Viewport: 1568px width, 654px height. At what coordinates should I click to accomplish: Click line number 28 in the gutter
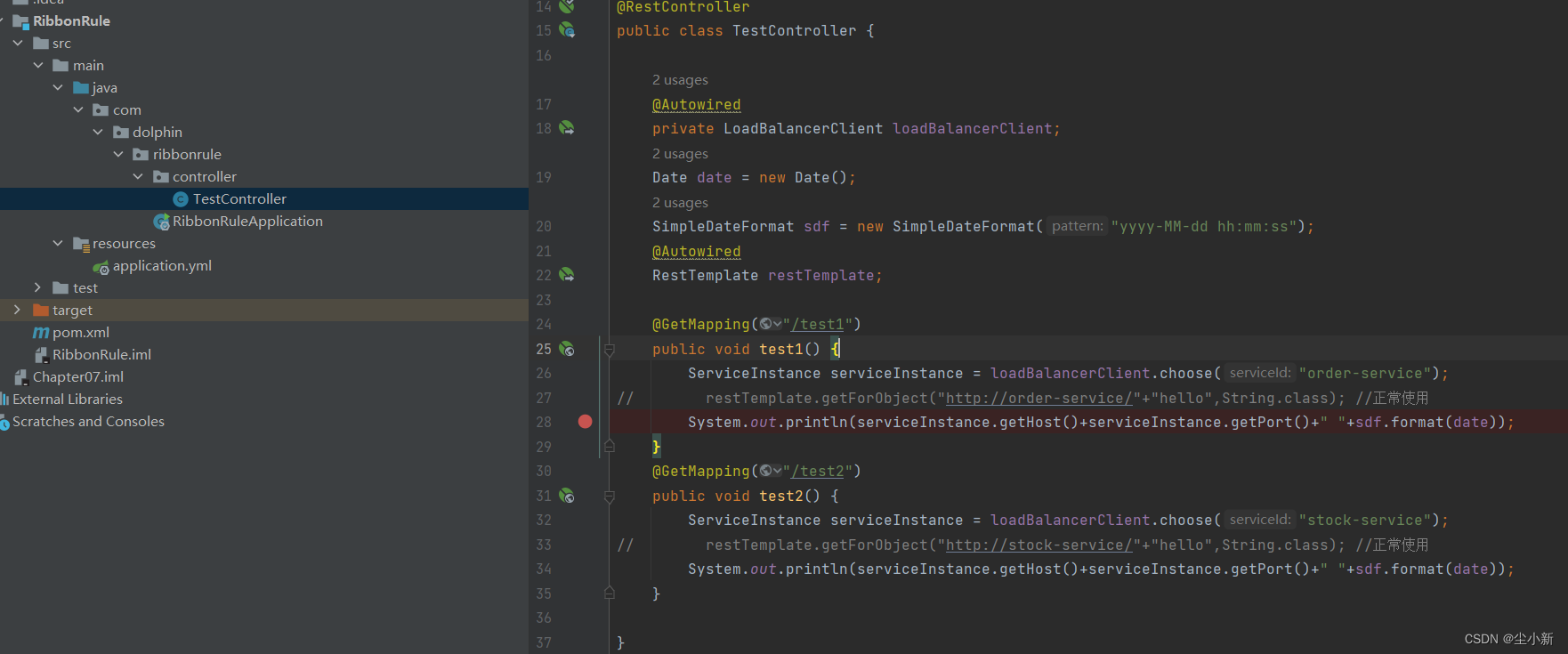coord(544,422)
